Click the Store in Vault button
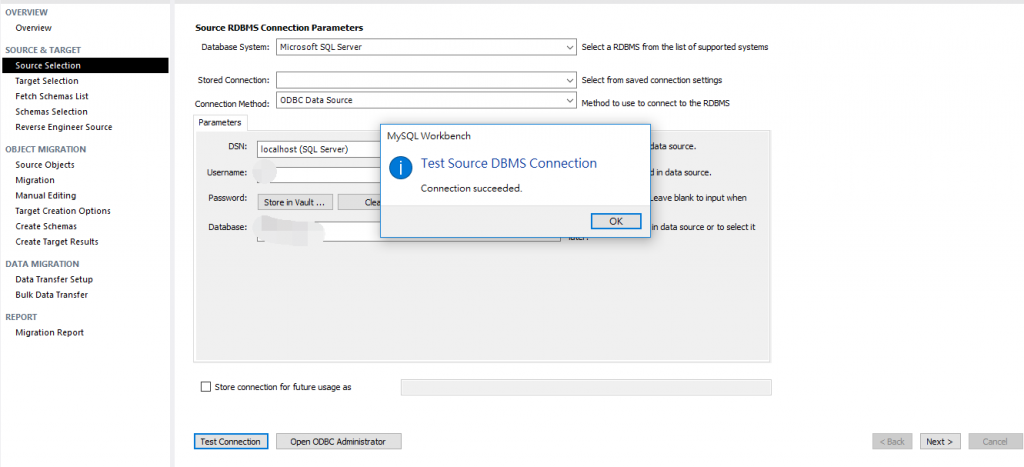Screen dimensions: 1024x467 295,202
